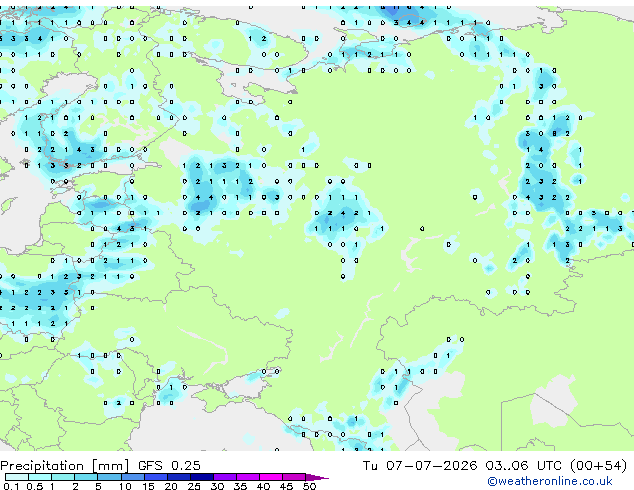This screenshot has width=634, height=490.
Task: Click the 20–25 mm legend color swatch
Action: tap(178, 477)
